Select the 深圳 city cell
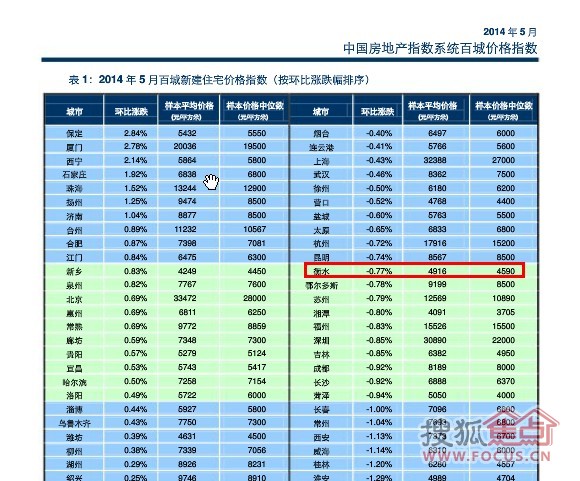Screen dimensions: 580x481 click(x=321, y=340)
